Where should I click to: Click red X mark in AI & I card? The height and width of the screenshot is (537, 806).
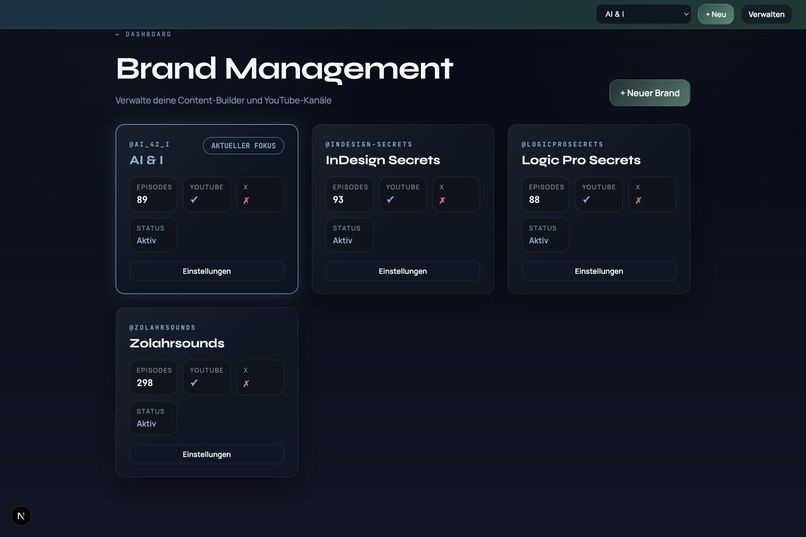246,200
